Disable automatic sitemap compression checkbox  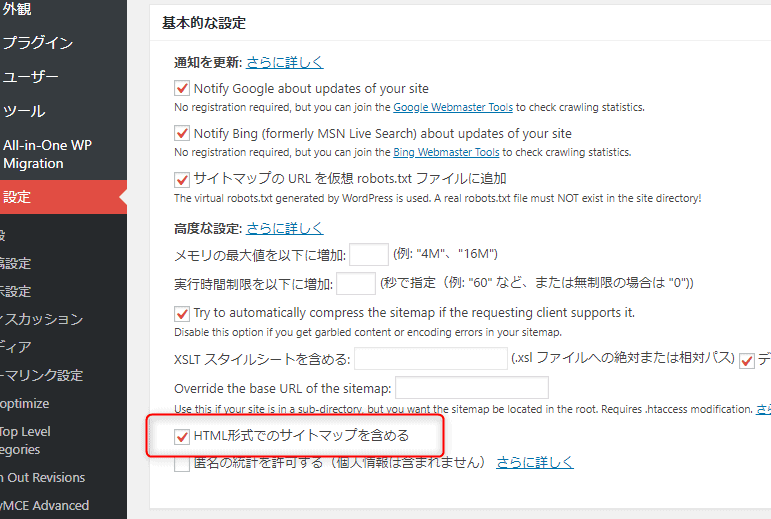(x=182, y=313)
